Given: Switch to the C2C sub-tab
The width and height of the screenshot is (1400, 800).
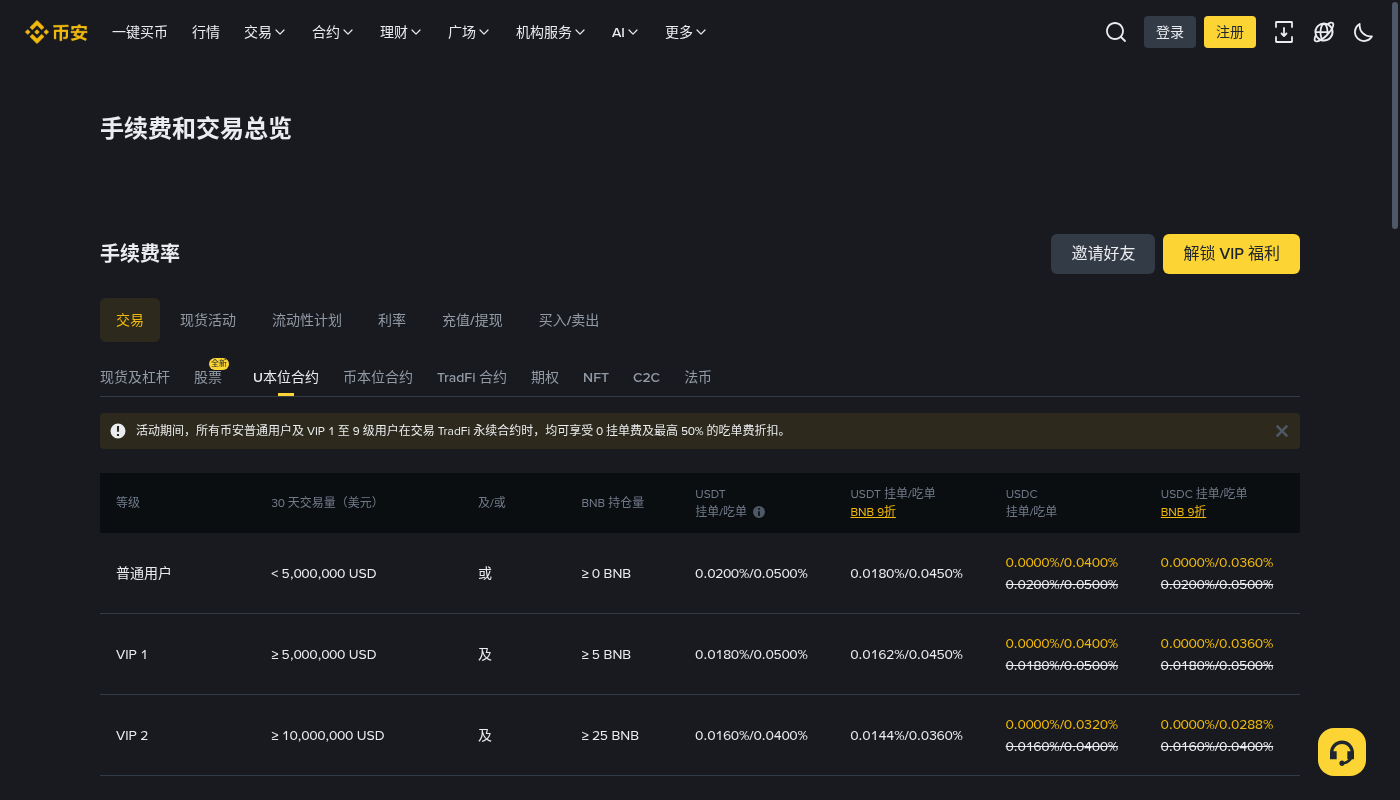Looking at the screenshot, I should tap(646, 377).
